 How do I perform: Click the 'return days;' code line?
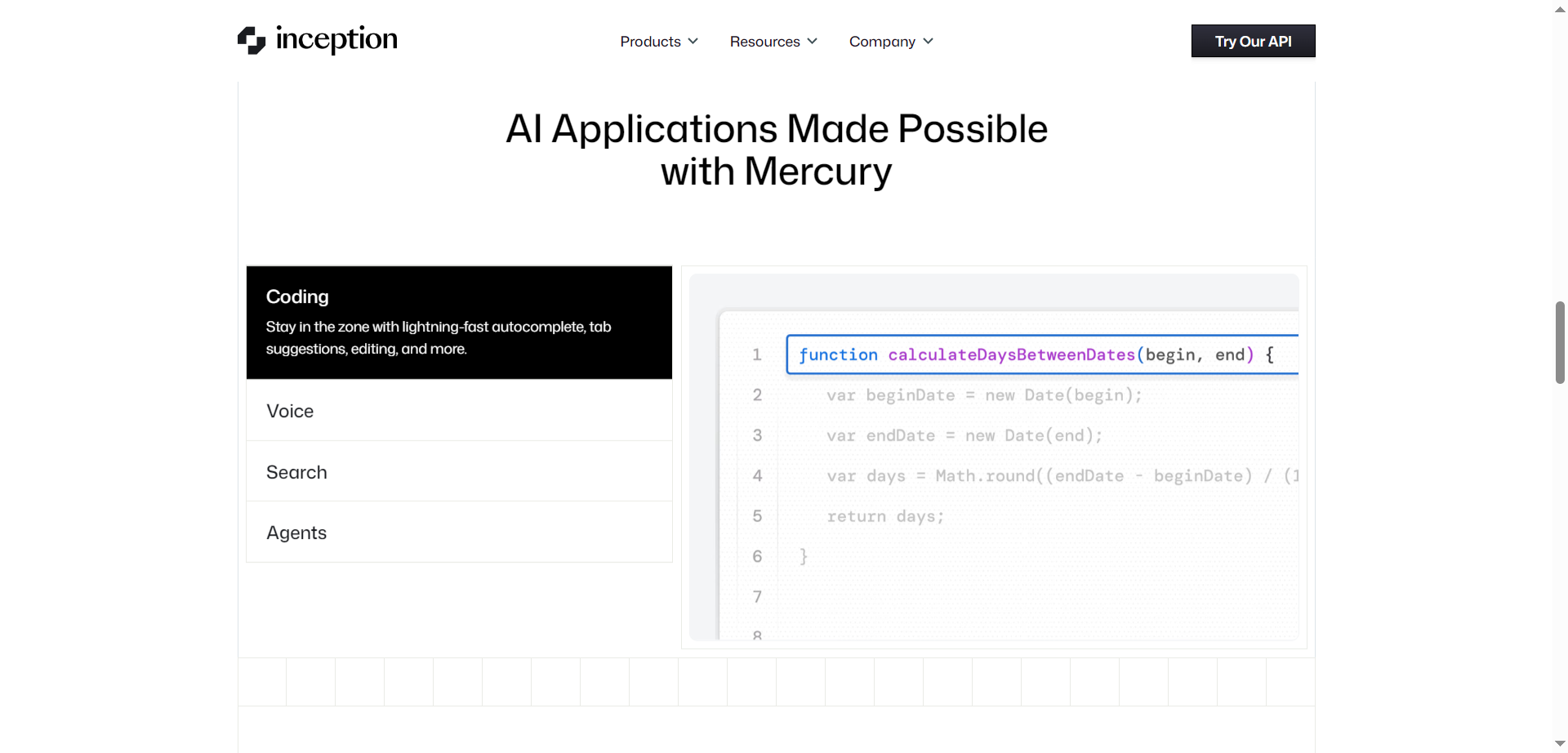click(885, 516)
